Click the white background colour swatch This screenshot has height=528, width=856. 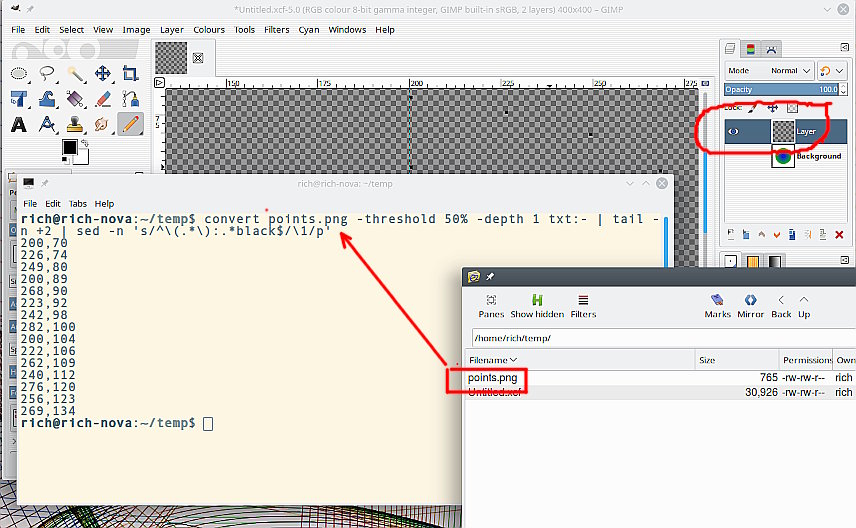click(x=82, y=158)
